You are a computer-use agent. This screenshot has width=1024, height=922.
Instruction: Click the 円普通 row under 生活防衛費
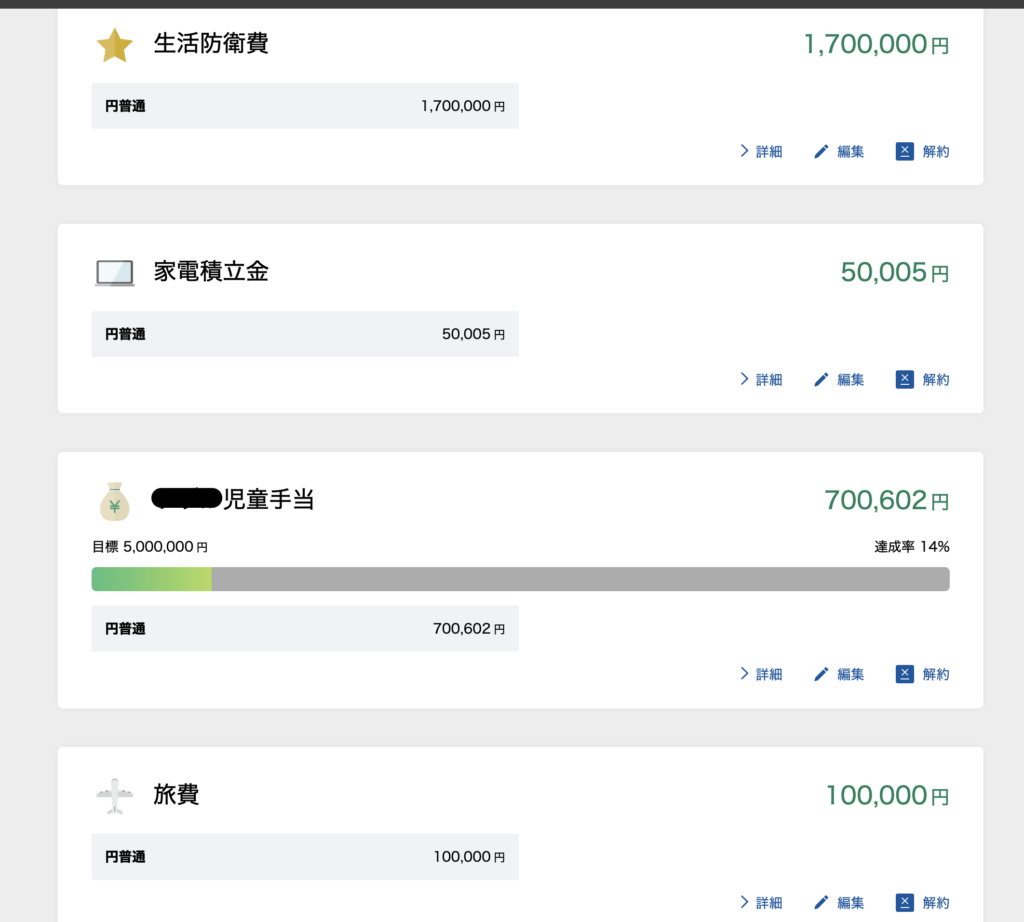coord(305,106)
